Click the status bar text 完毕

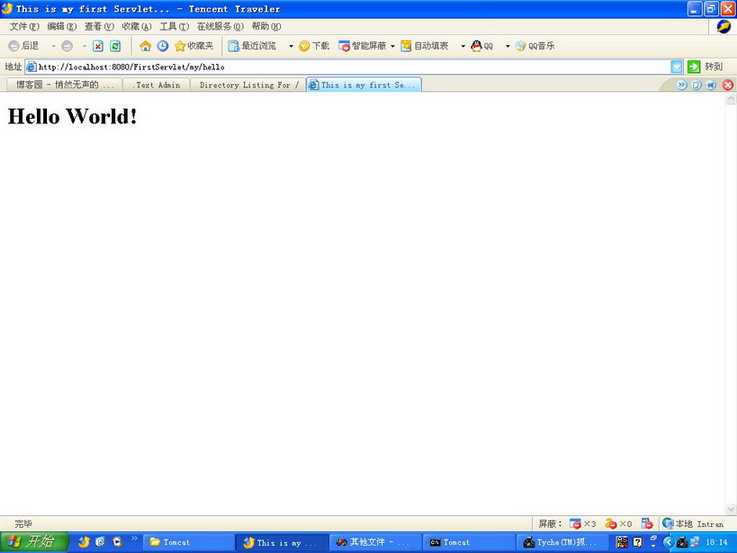[24, 523]
